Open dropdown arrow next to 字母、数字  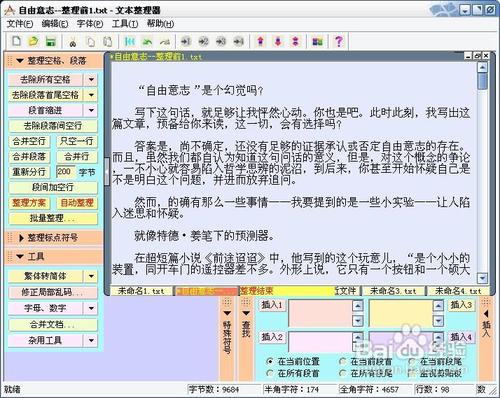[91, 308]
